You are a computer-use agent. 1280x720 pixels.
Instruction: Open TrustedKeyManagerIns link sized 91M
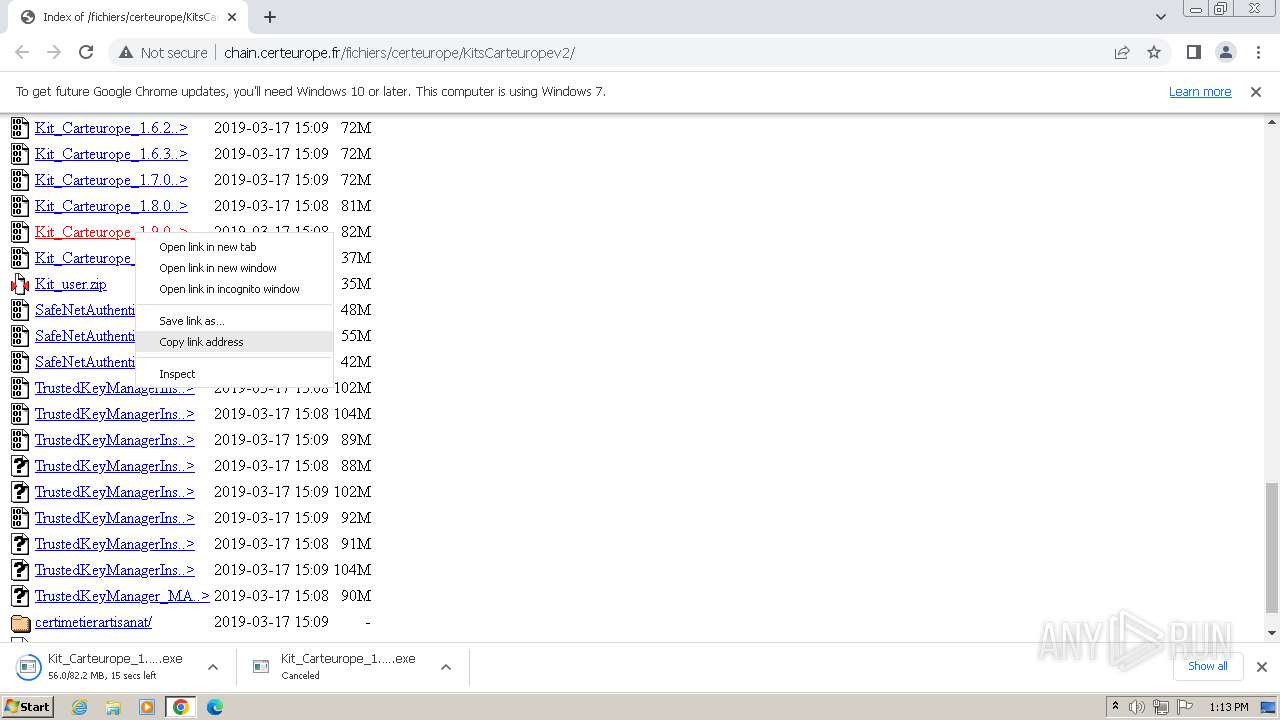click(115, 544)
